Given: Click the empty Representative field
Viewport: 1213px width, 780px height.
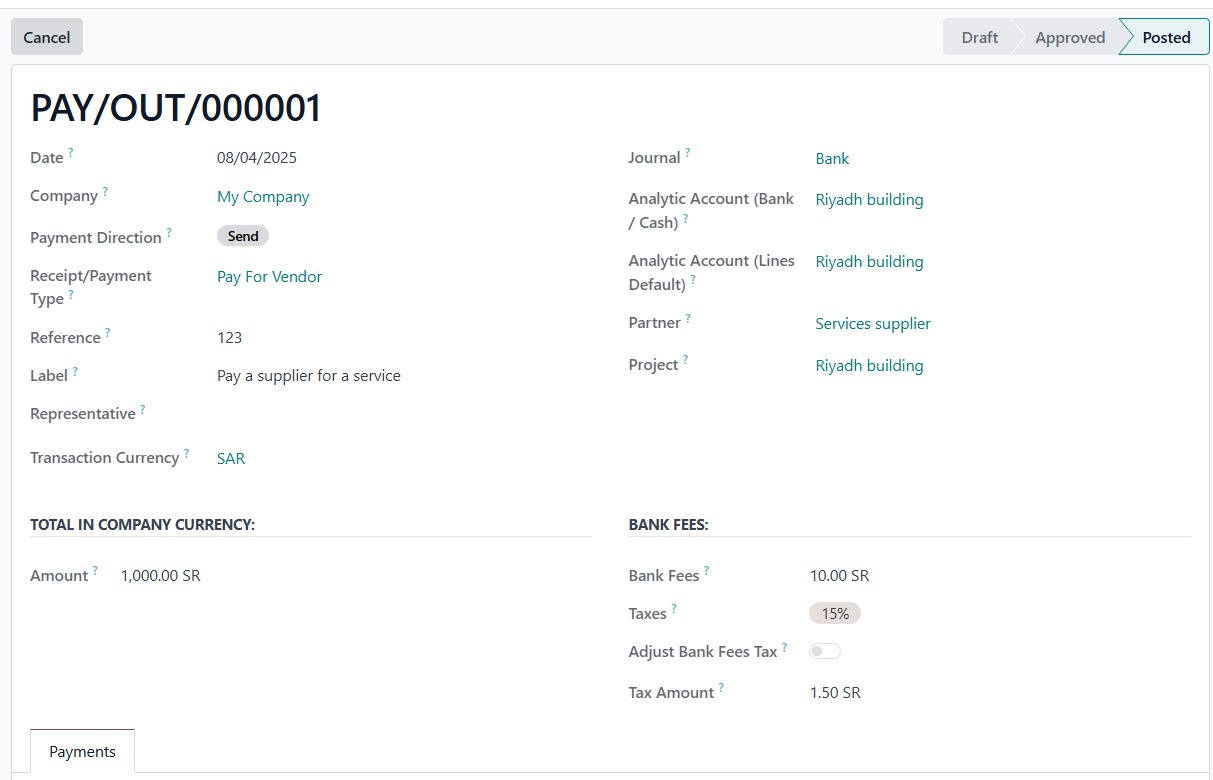Looking at the screenshot, I should click(404, 414).
